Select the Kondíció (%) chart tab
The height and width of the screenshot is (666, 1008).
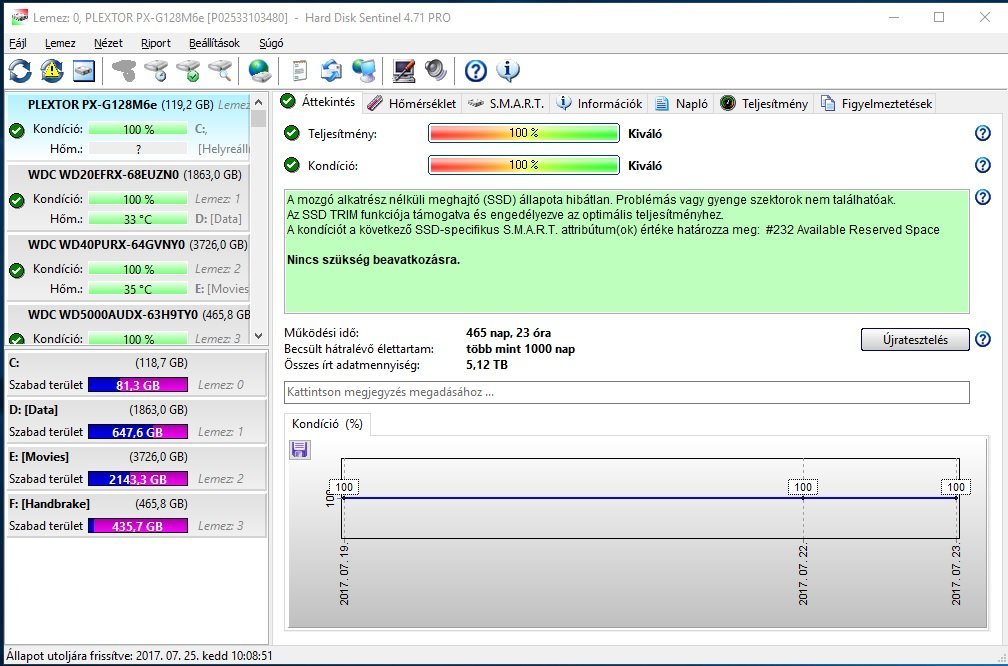tap(327, 424)
